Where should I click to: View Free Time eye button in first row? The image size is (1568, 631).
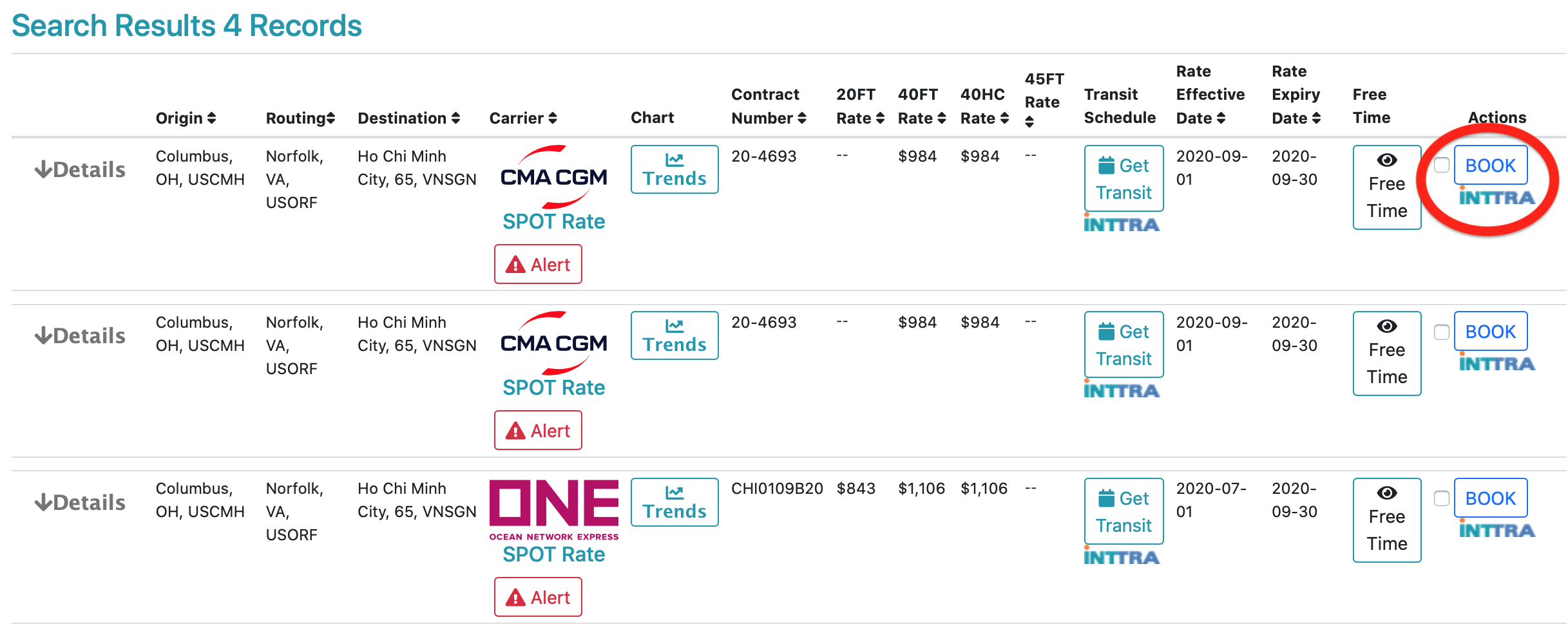tap(1386, 187)
